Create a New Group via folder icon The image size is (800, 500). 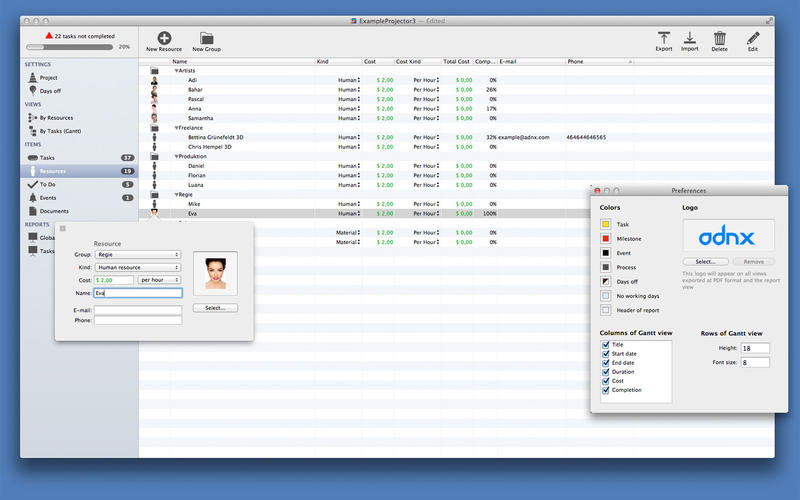pos(206,38)
